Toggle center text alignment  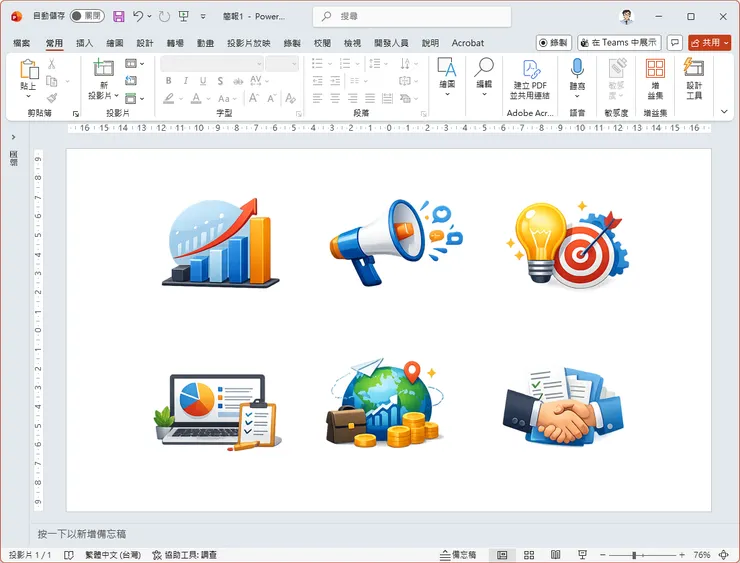[x=335, y=98]
